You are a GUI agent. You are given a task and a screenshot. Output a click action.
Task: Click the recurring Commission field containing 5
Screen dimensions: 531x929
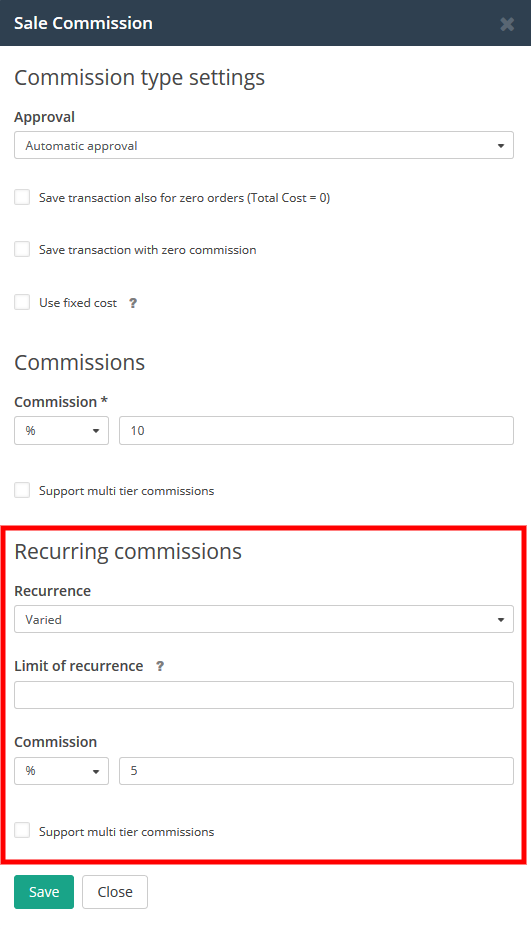click(x=316, y=771)
